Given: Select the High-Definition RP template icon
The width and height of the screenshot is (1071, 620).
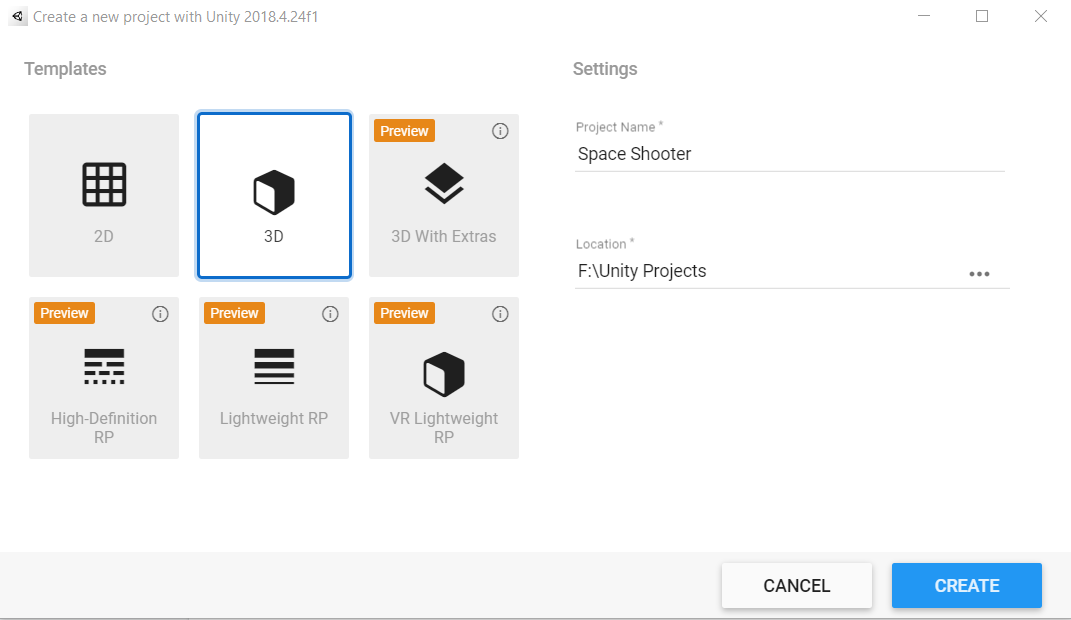Looking at the screenshot, I should point(104,367).
